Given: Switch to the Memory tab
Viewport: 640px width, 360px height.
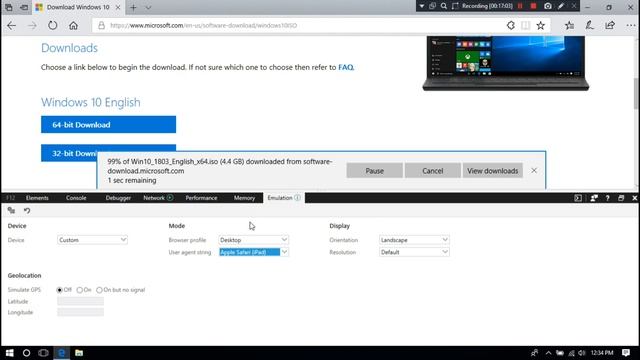Looking at the screenshot, I should (x=244, y=198).
